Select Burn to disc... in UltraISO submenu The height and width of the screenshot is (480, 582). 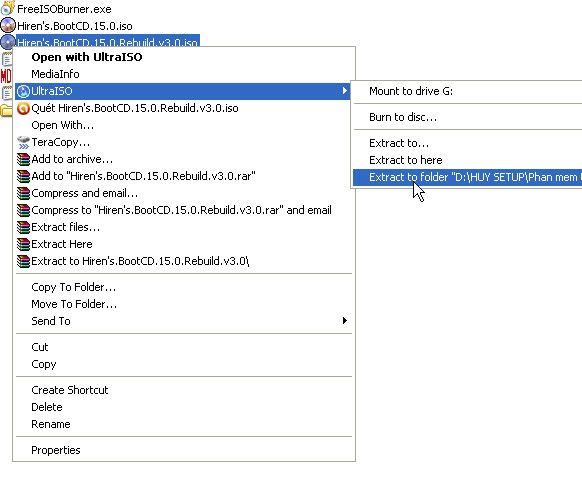click(x=467, y=117)
